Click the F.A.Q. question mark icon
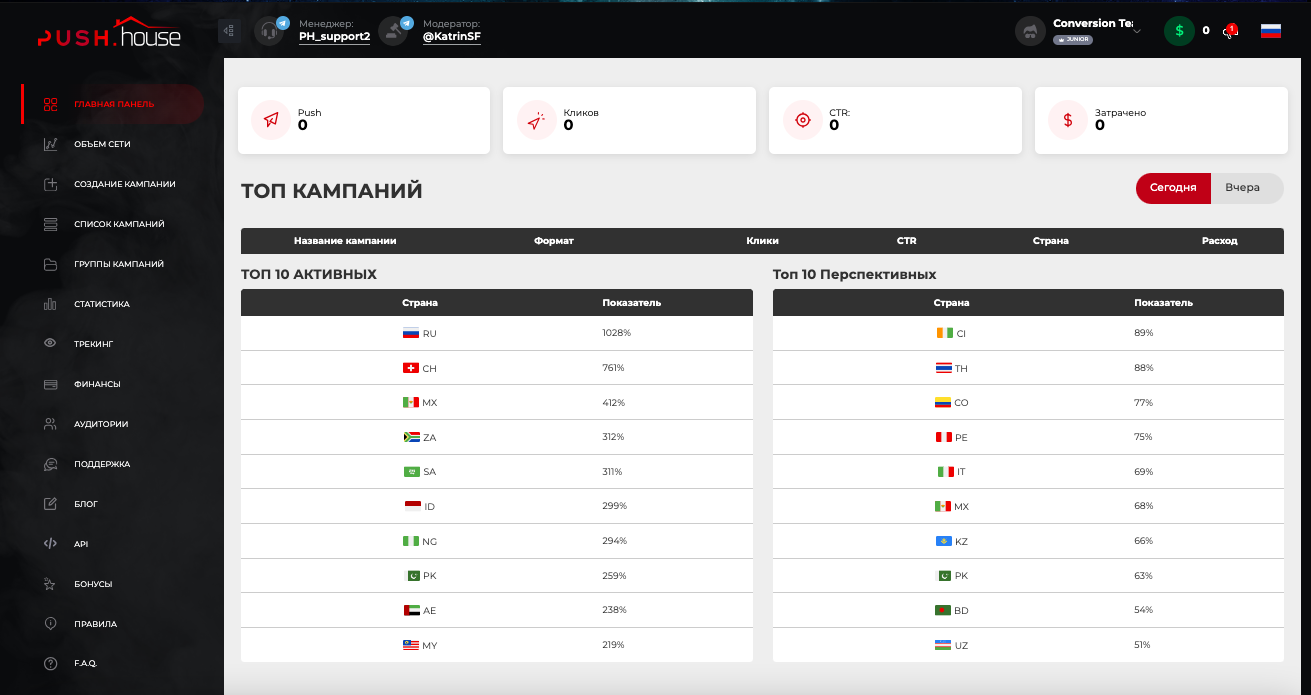 [50, 664]
